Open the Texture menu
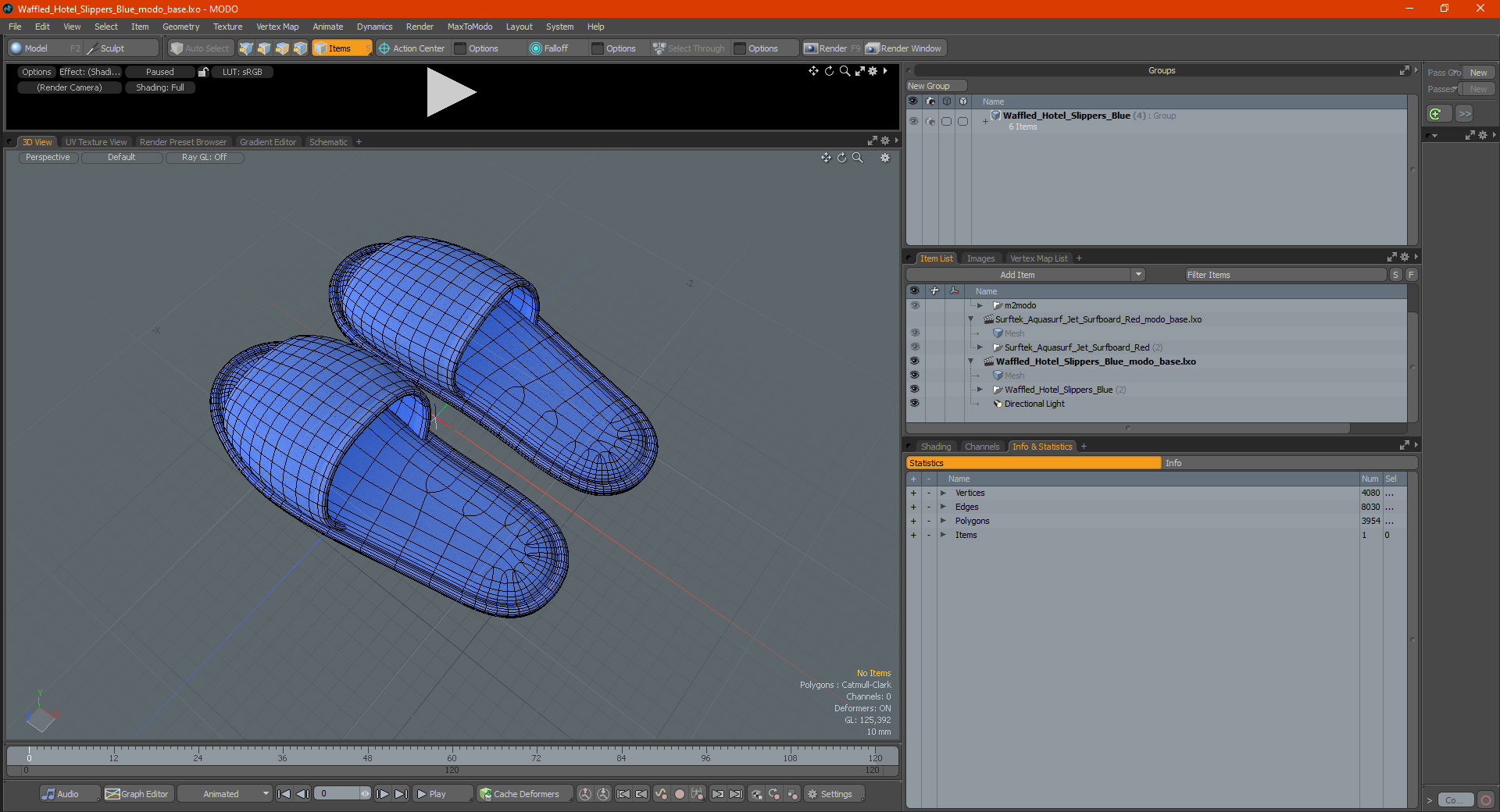The width and height of the screenshot is (1500, 812). point(227,27)
